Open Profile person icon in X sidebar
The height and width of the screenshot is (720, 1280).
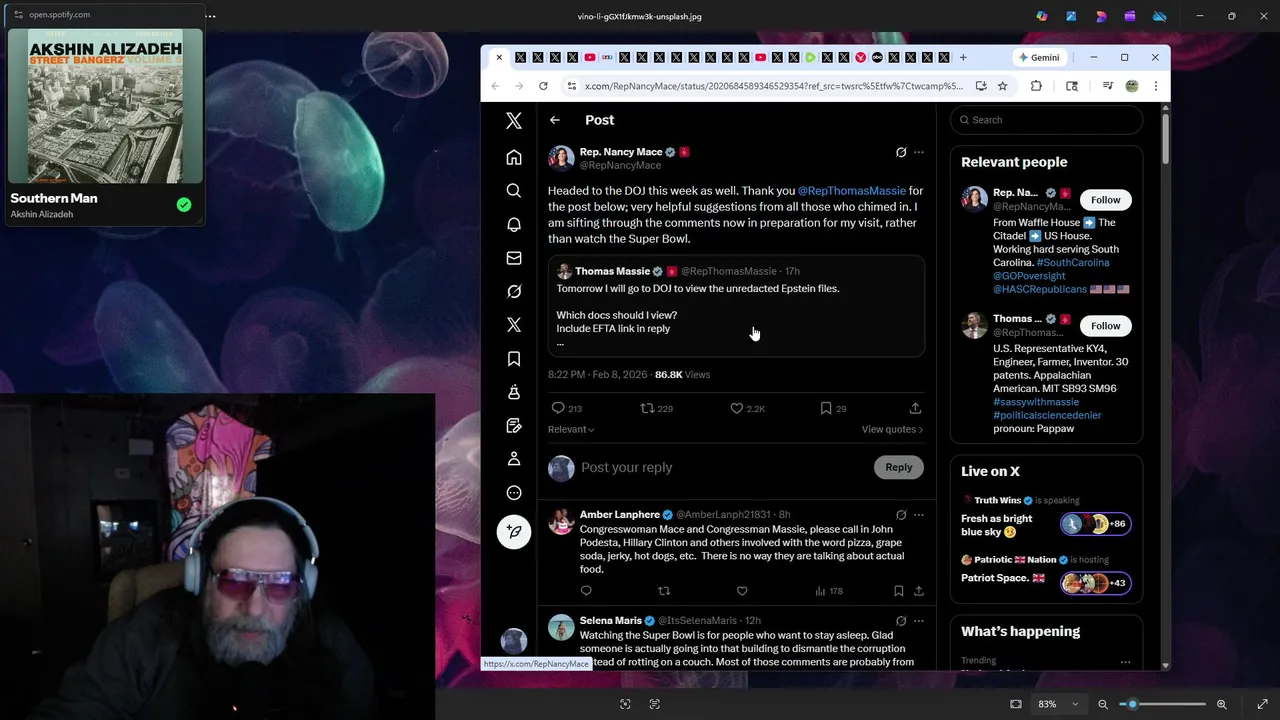514,459
